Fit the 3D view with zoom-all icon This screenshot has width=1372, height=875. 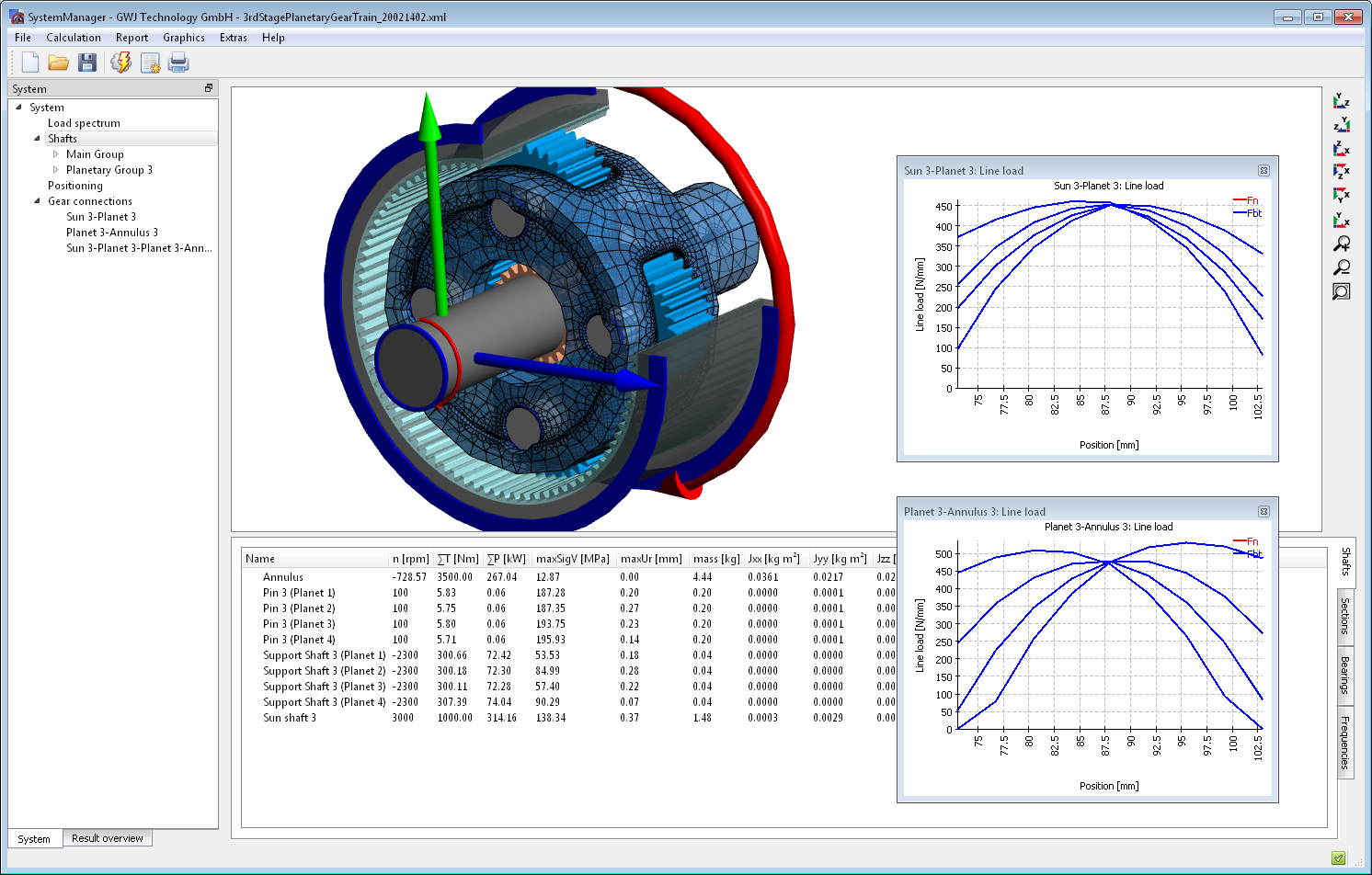tap(1342, 291)
